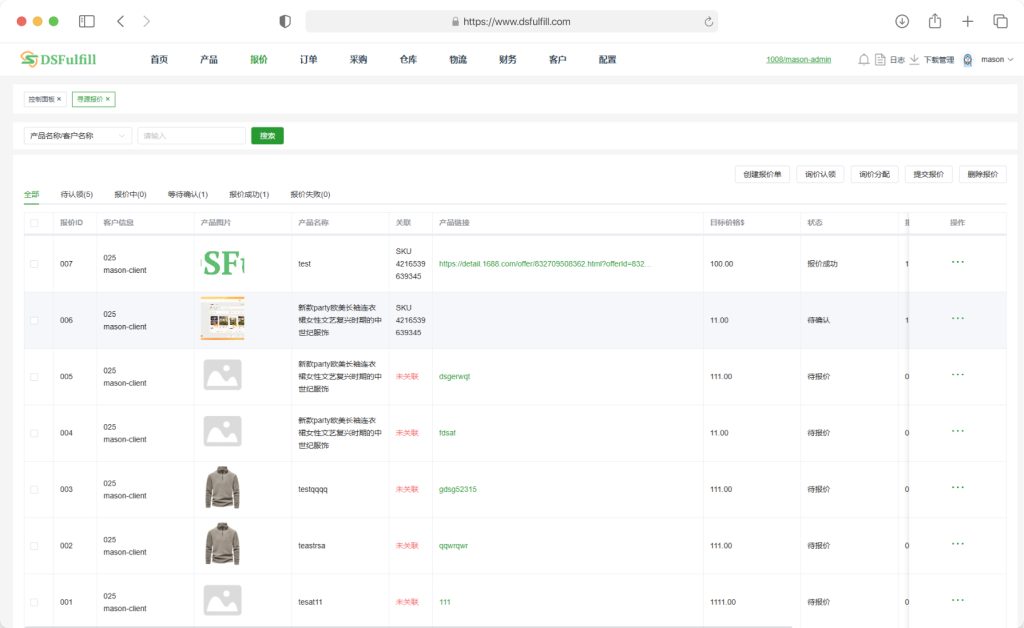Open the three-dot actions for quote 007
This screenshot has height=628, width=1024.
(x=957, y=262)
